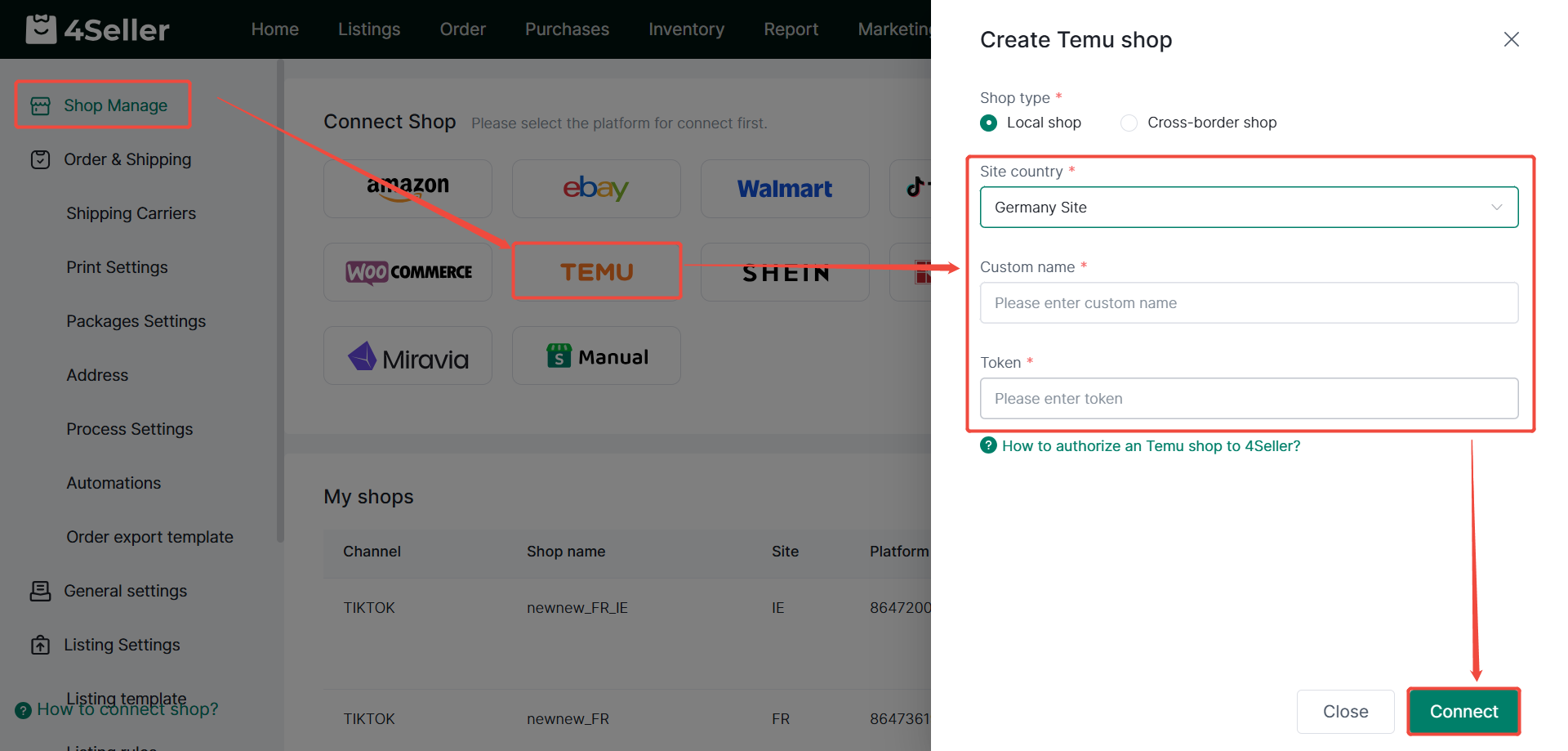1568x751 pixels.
Task: Open Order export template
Action: tap(149, 537)
